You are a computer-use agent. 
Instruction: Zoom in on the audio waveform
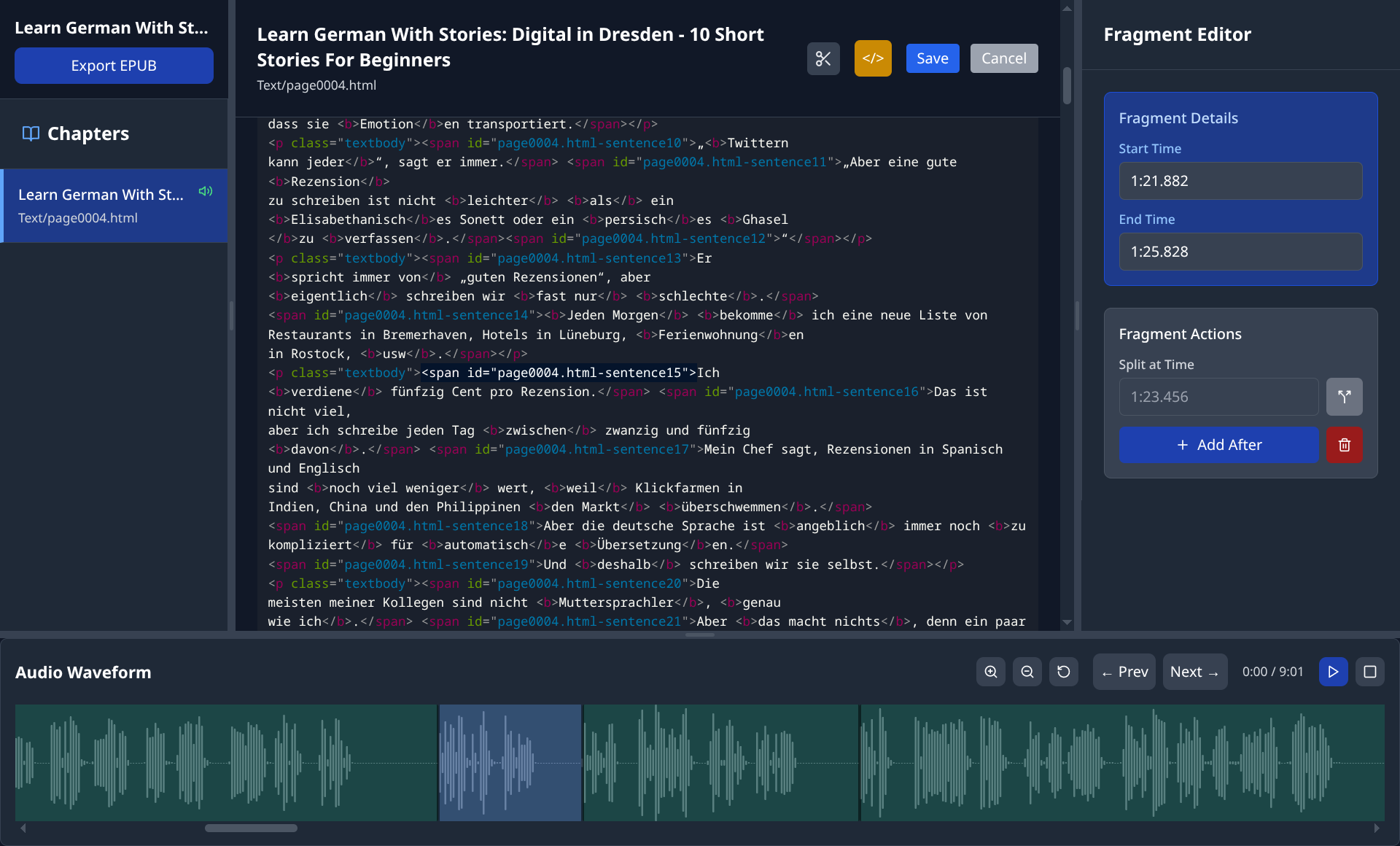pos(991,672)
